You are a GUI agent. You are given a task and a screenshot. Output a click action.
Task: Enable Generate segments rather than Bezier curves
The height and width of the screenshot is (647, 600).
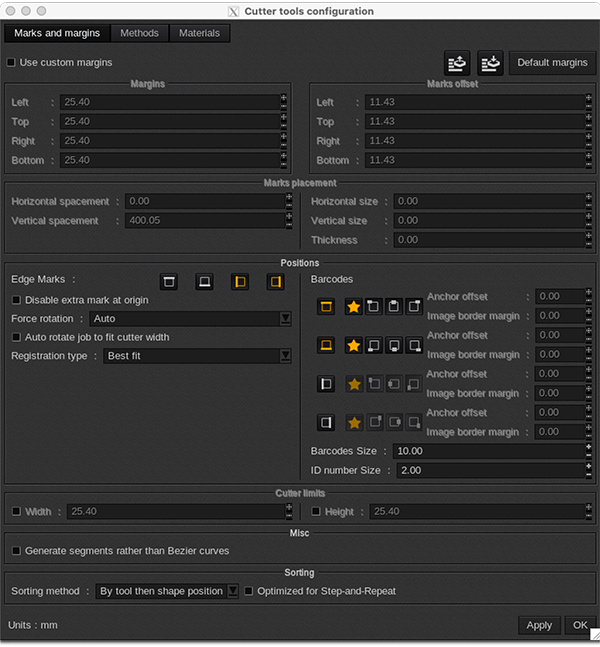[x=16, y=550]
